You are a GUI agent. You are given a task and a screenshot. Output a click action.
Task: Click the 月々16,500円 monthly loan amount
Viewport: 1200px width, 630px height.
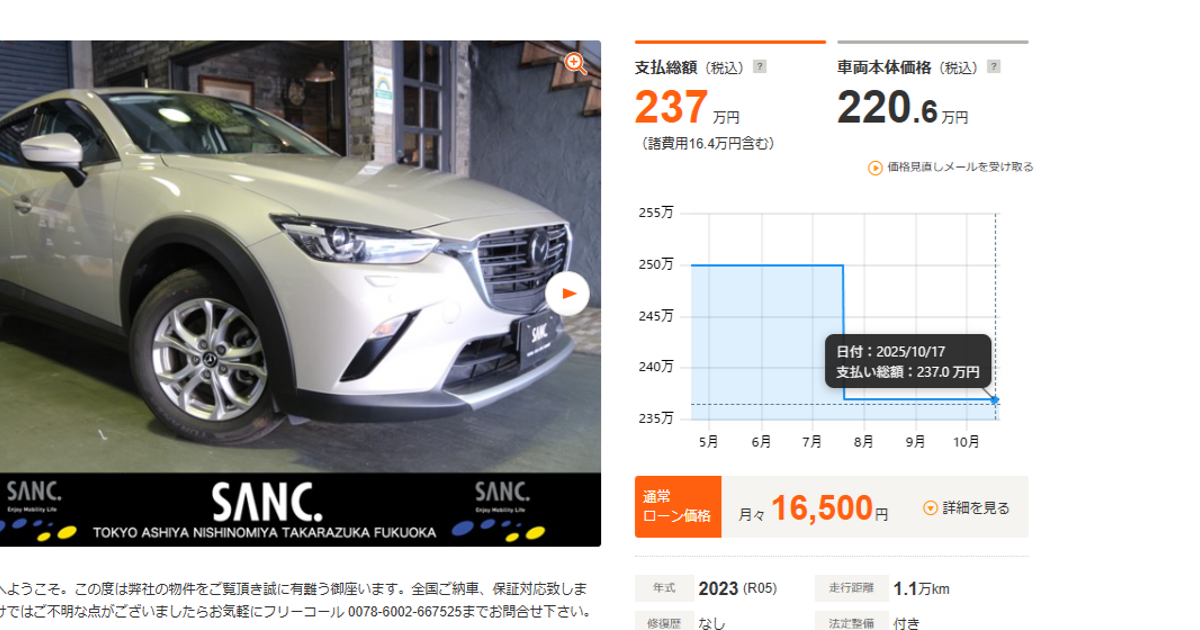813,508
